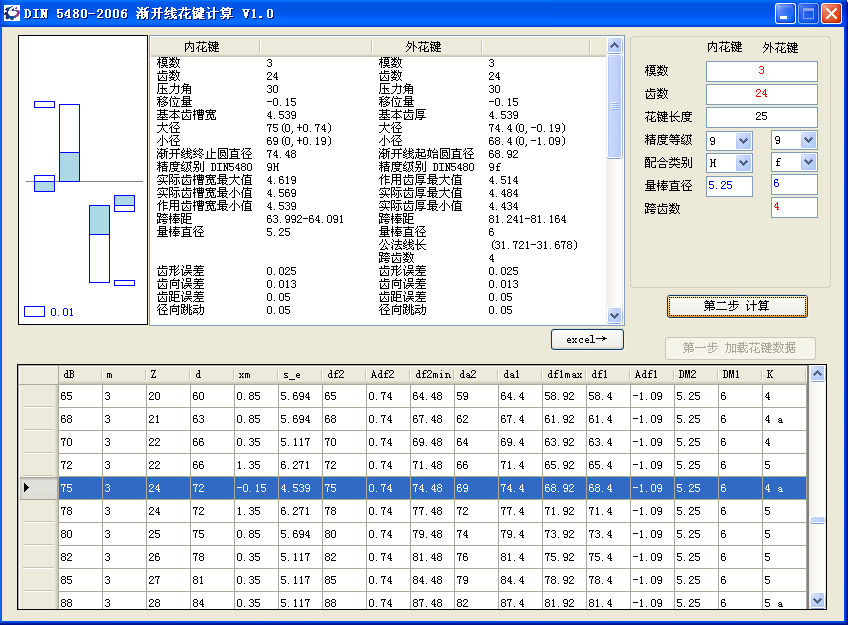848x625 pixels.
Task: Click the external 量棒直径 field showing 6
Action: [x=794, y=184]
